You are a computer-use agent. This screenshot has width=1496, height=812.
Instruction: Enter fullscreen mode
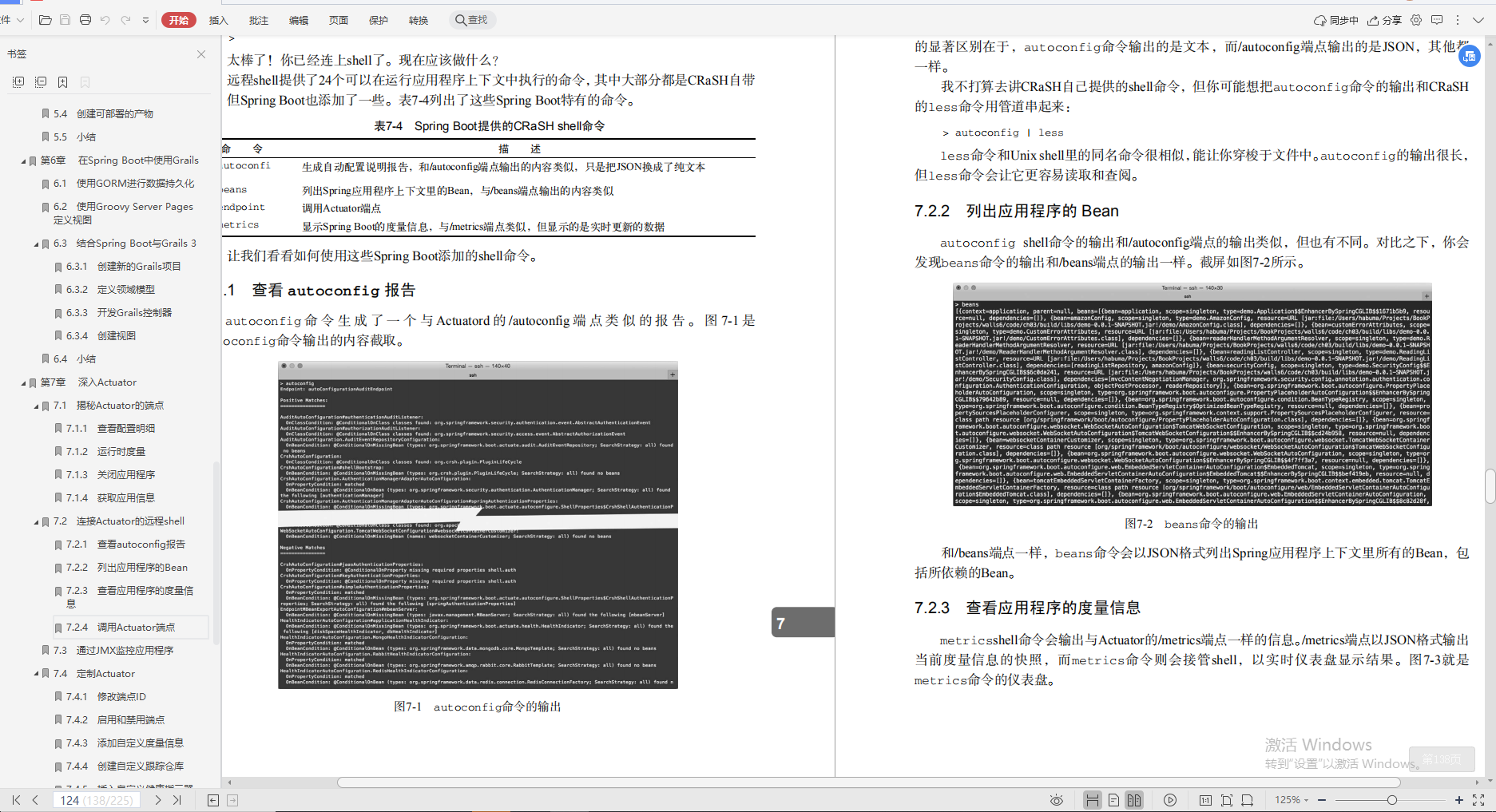coord(1478,800)
